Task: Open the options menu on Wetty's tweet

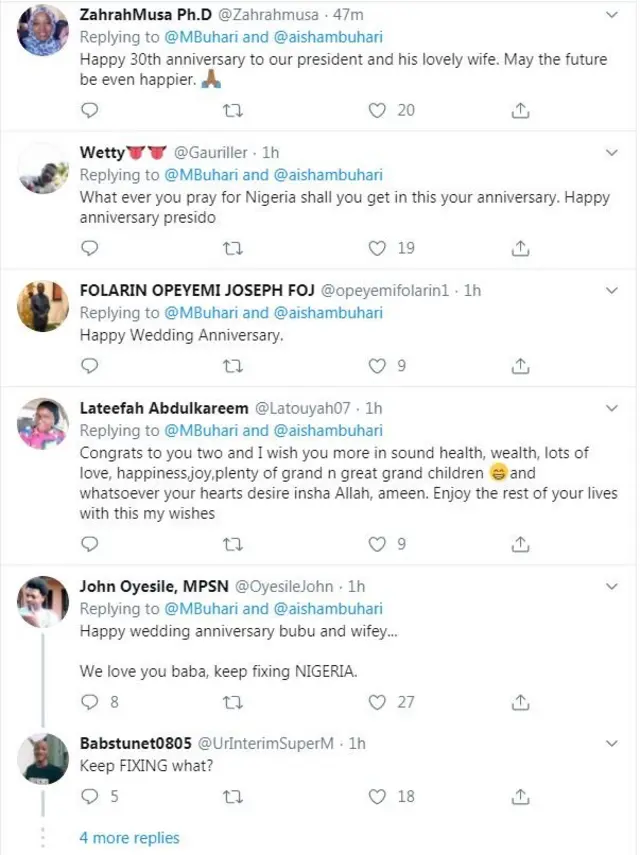Action: pyautogui.click(x=612, y=151)
